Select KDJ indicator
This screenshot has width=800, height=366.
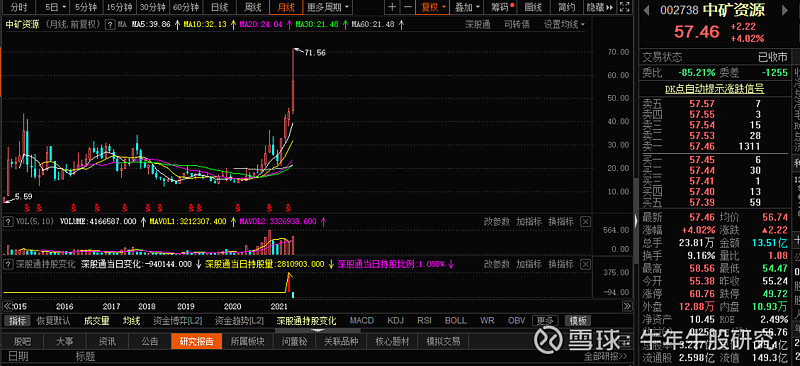point(395,321)
